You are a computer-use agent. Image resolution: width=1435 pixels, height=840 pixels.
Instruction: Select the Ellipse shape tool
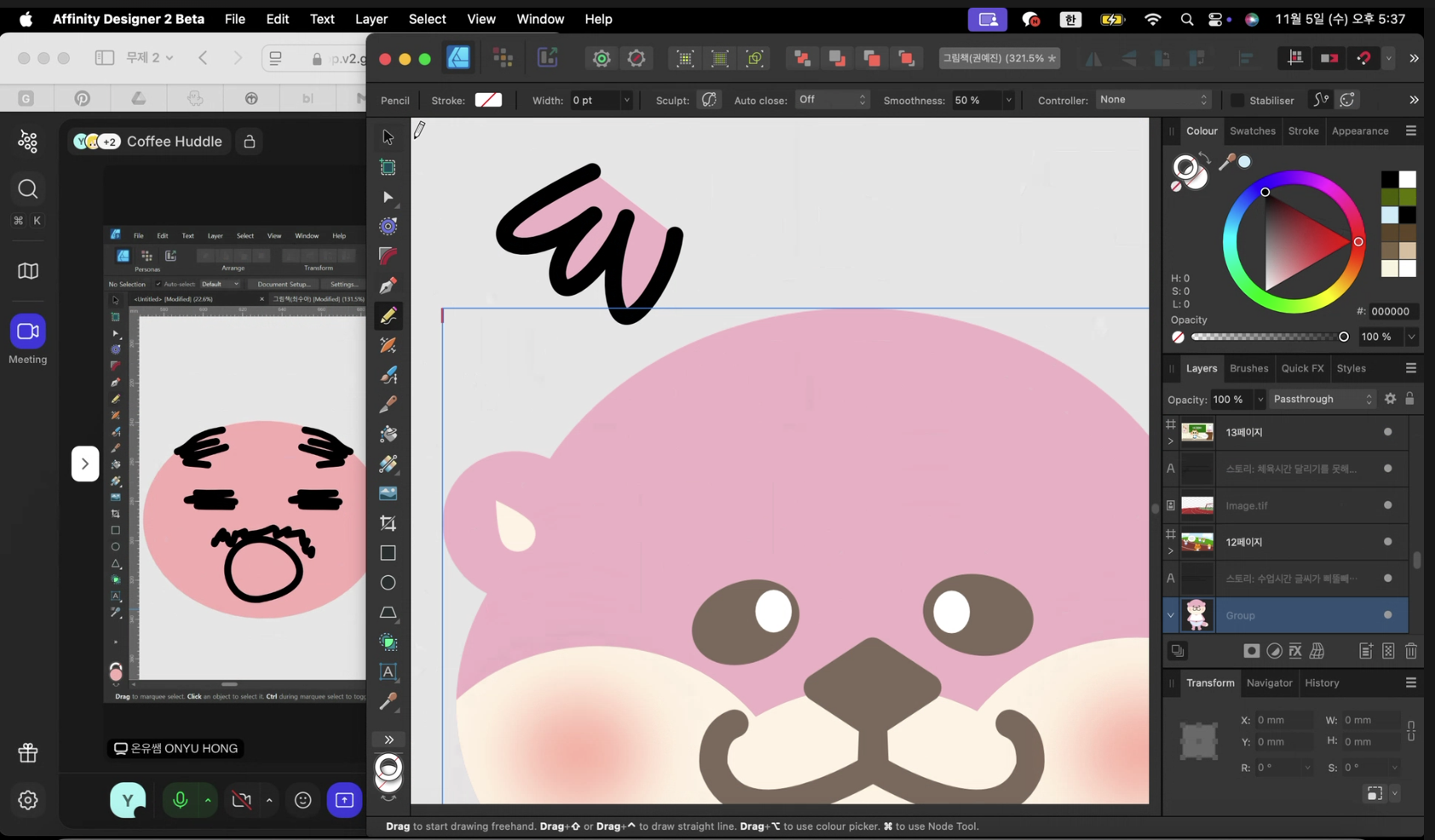388,583
